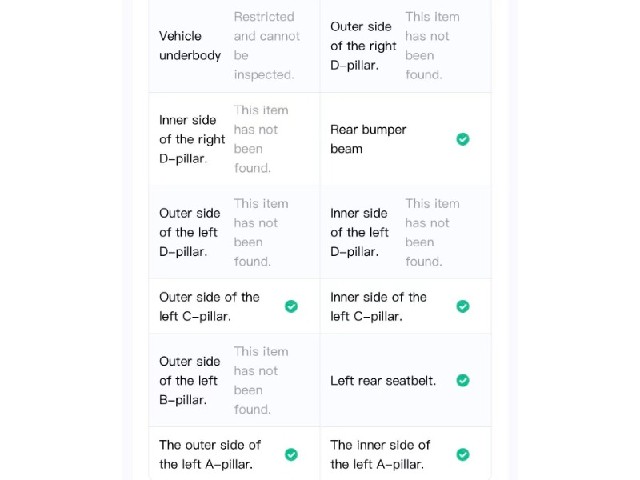Click green check for inner left A-pillar

[462, 454]
